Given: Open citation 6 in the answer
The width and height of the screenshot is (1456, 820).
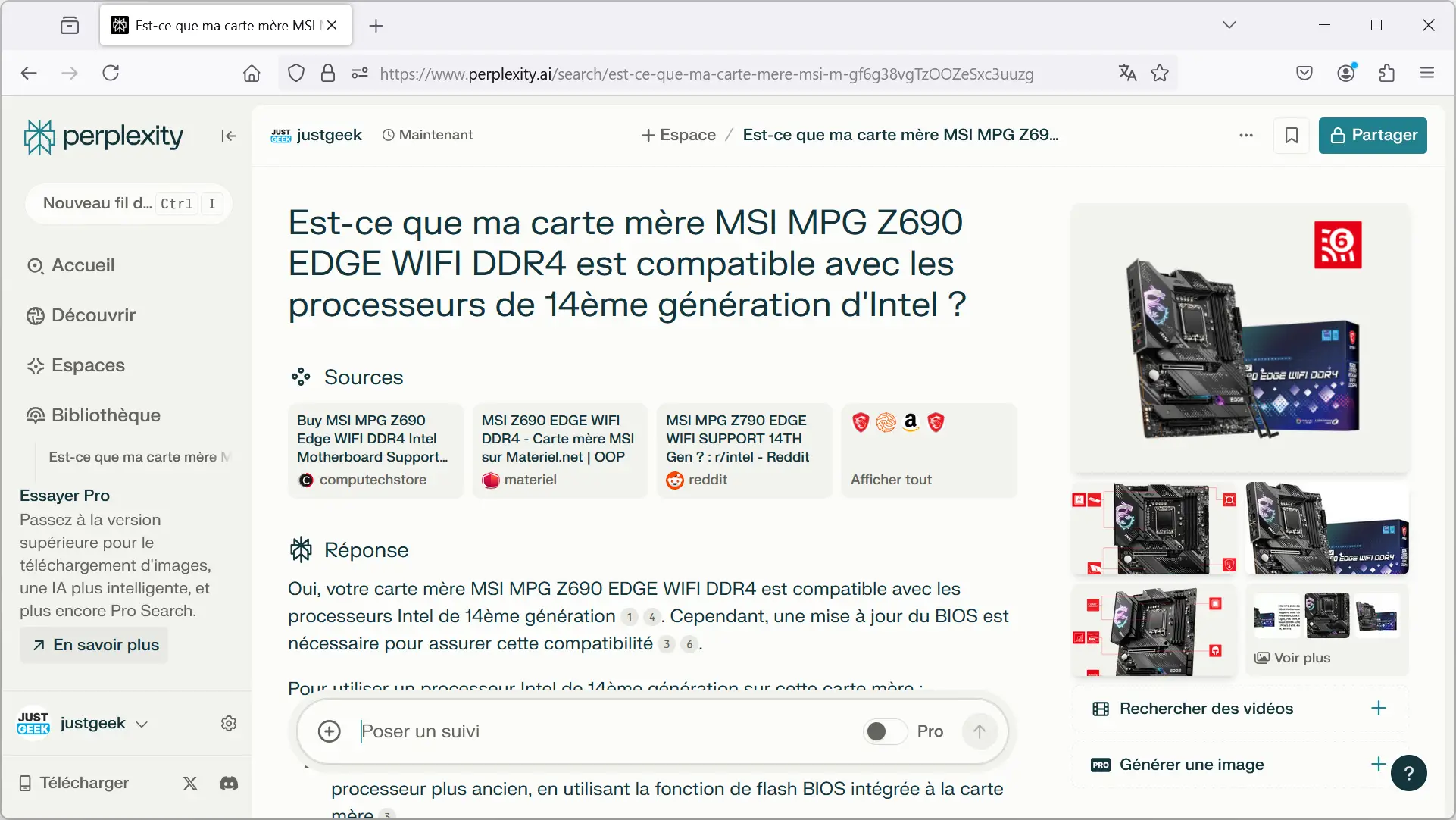Looking at the screenshot, I should [x=689, y=644].
